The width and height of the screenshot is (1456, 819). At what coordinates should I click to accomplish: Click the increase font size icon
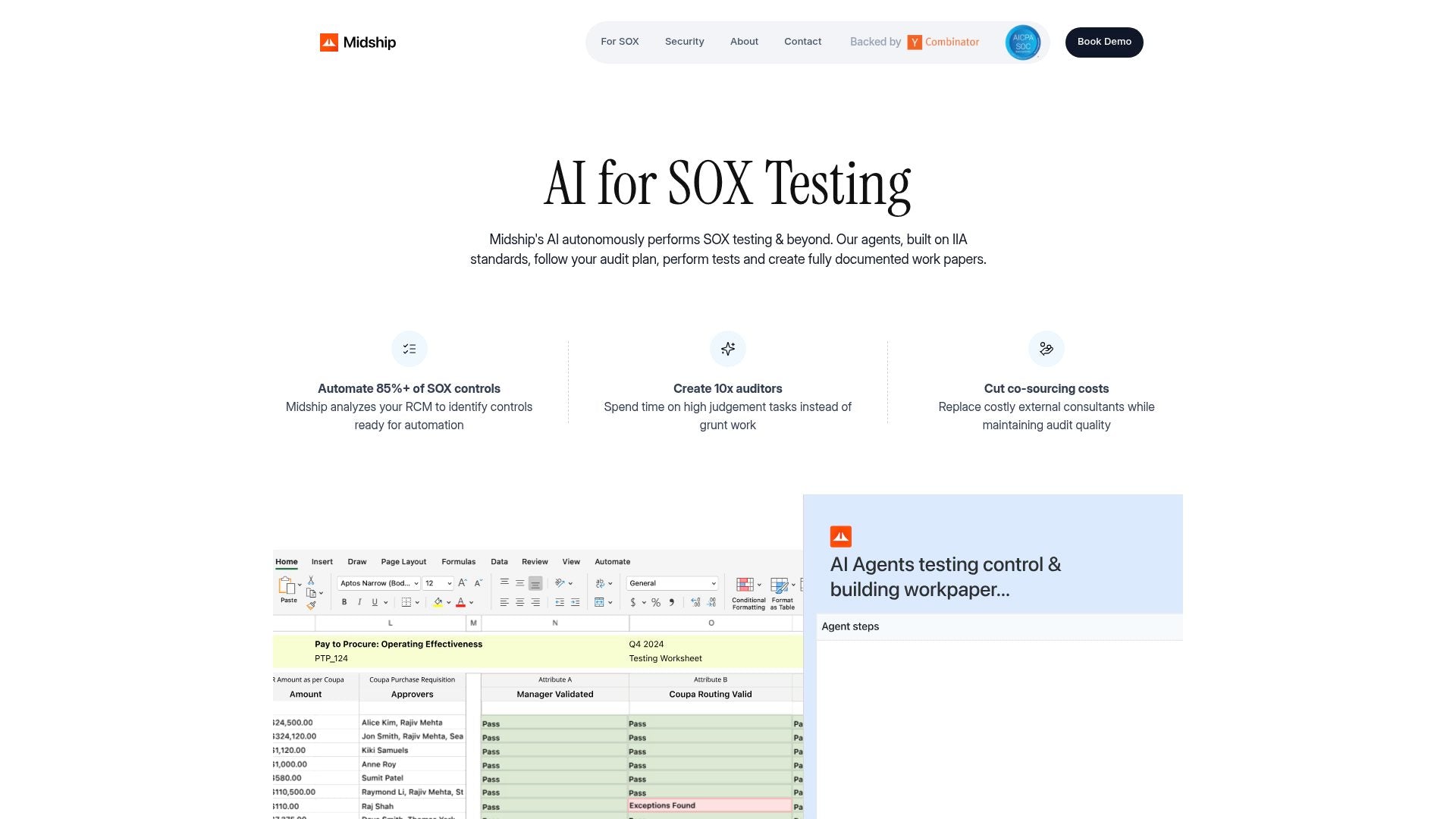click(x=462, y=583)
